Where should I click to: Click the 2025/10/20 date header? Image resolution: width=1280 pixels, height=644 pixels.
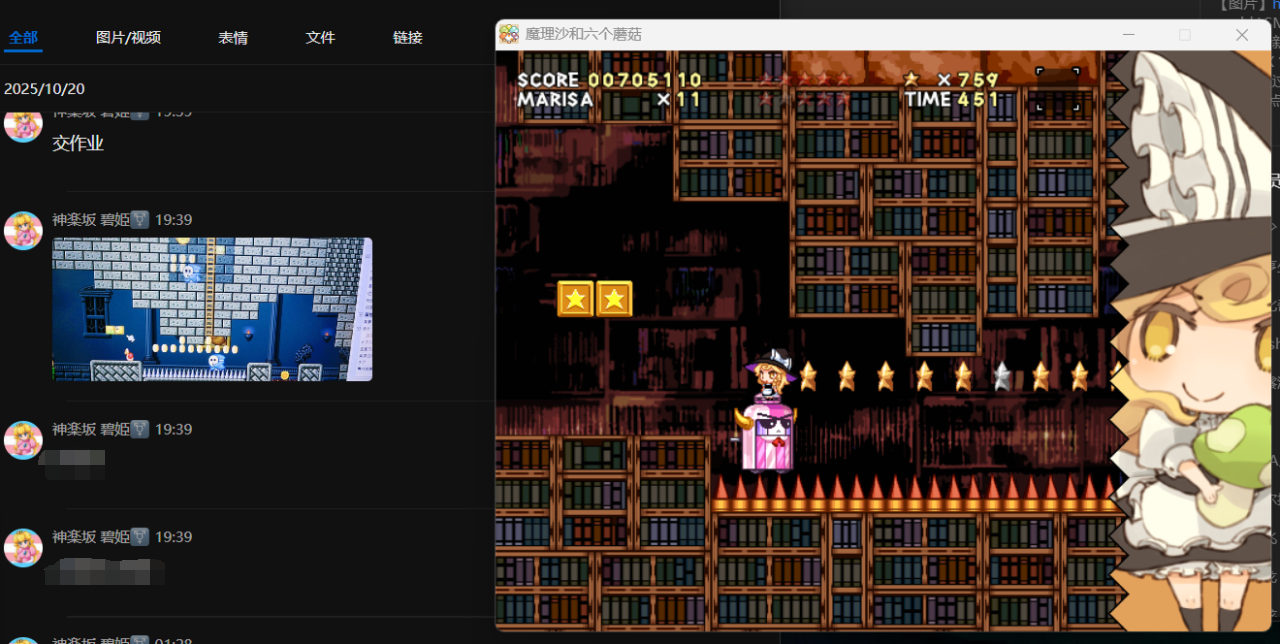point(44,89)
